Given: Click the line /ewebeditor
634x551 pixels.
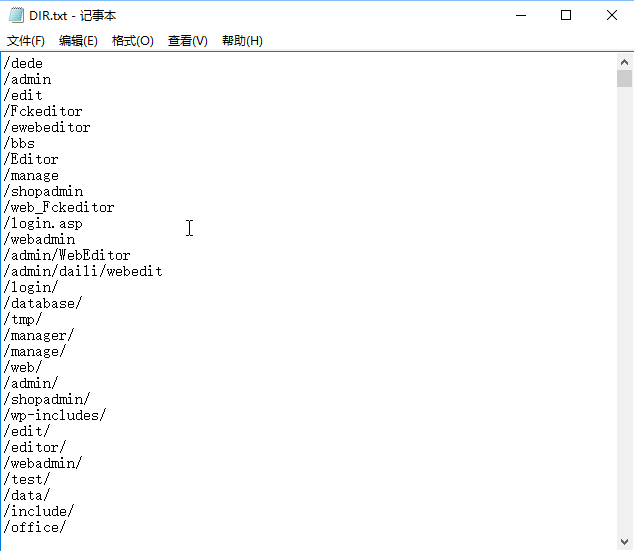Looking at the screenshot, I should point(47,128).
